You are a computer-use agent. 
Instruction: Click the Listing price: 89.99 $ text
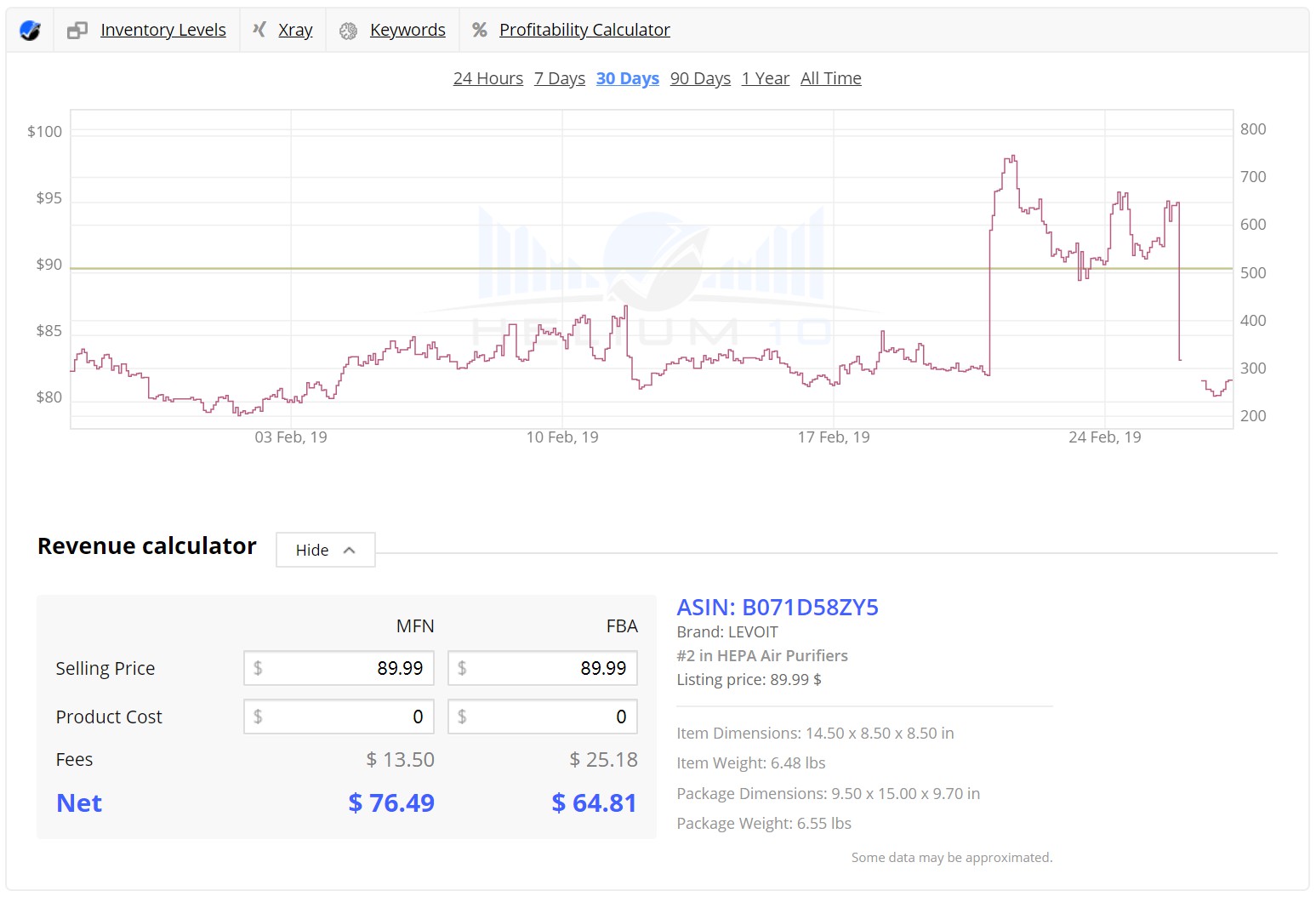point(749,680)
